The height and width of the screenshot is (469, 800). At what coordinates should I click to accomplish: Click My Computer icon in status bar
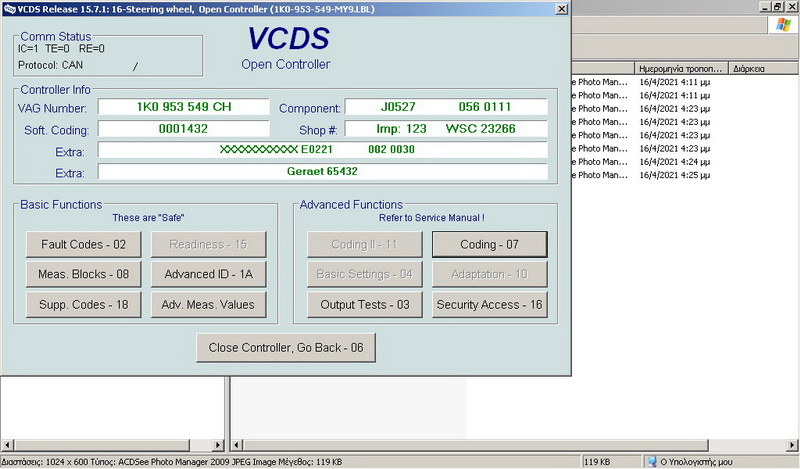[x=652, y=462]
